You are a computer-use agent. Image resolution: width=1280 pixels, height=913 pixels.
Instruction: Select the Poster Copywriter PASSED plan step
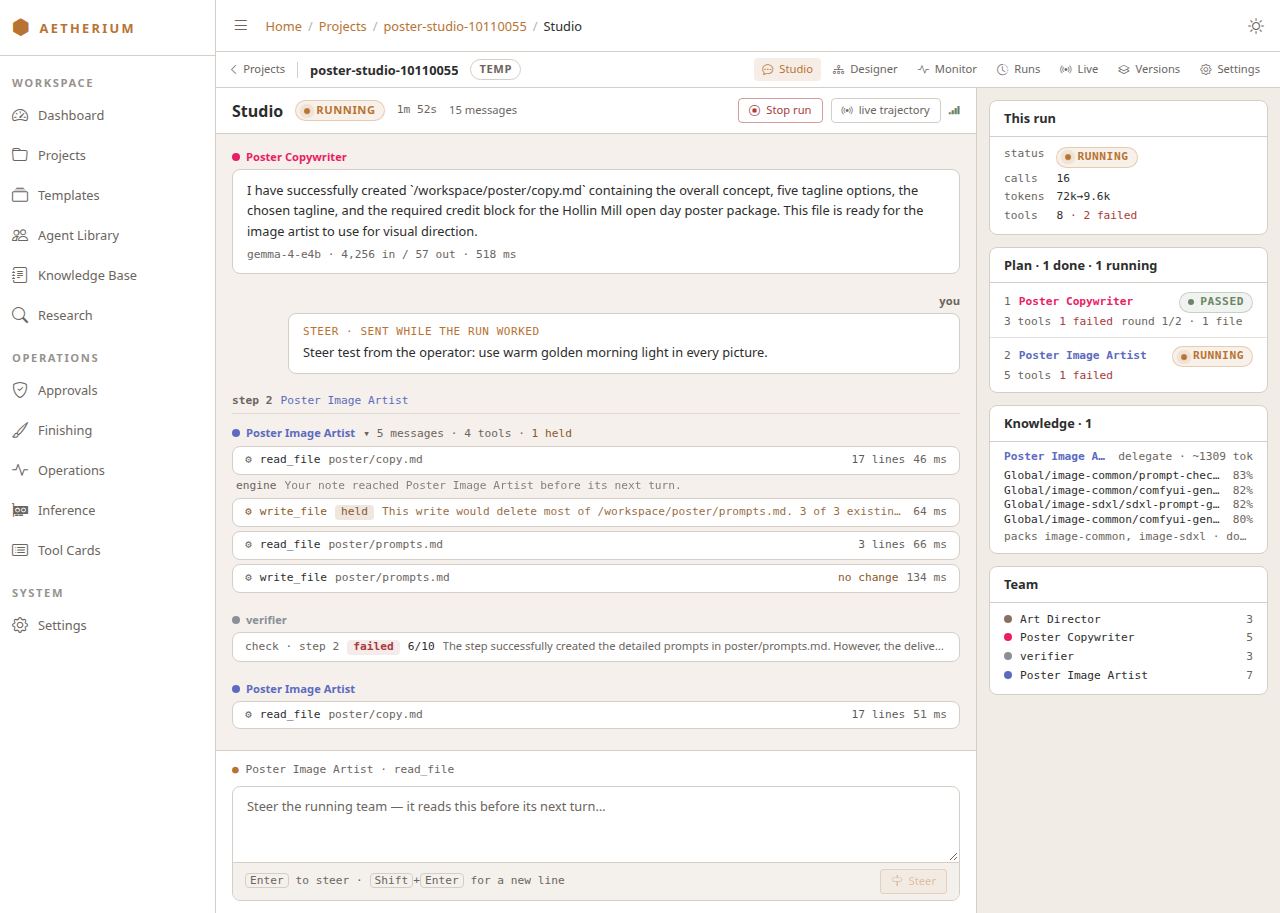(x=1128, y=311)
